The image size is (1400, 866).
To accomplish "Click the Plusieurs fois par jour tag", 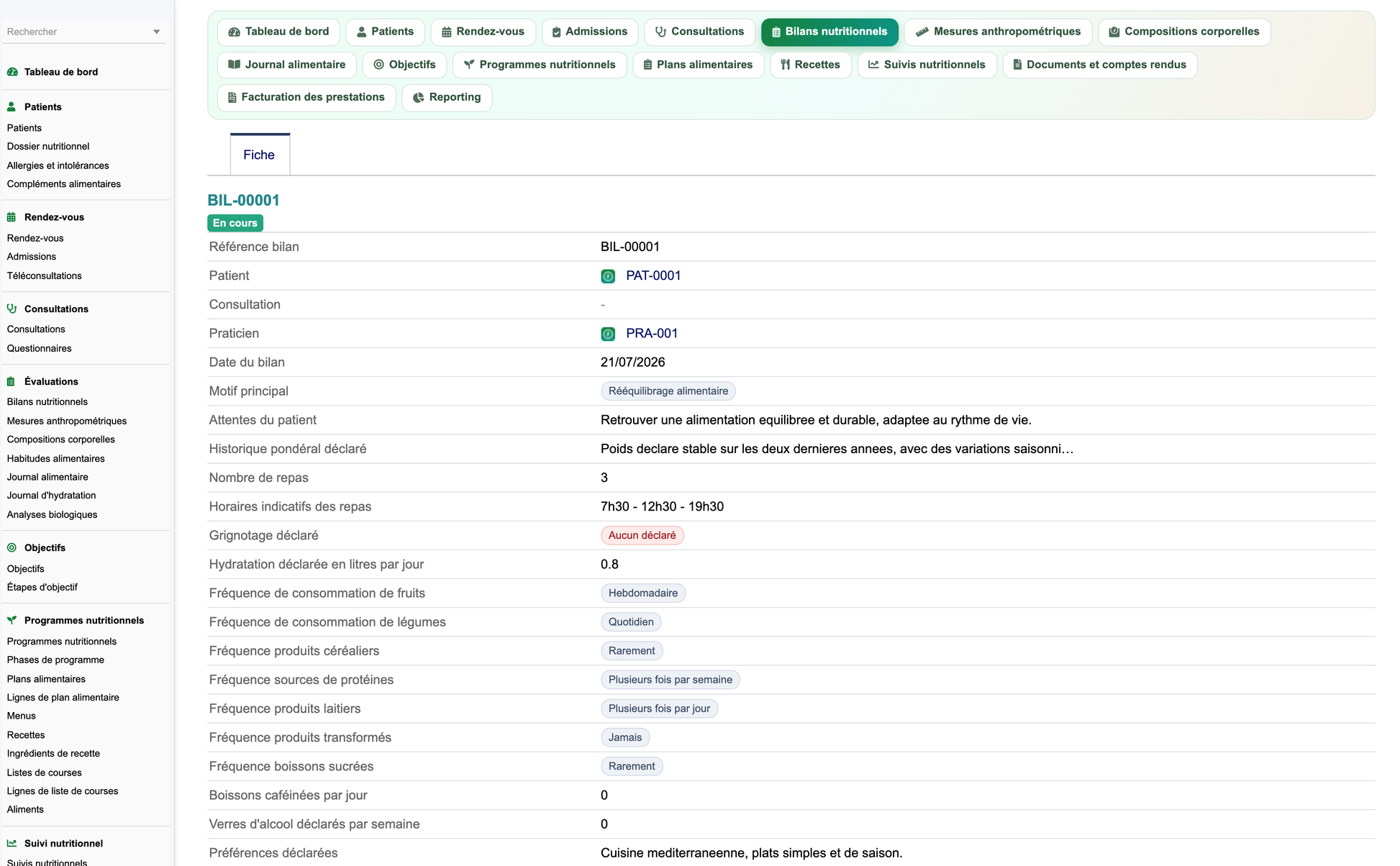I will 660,708.
